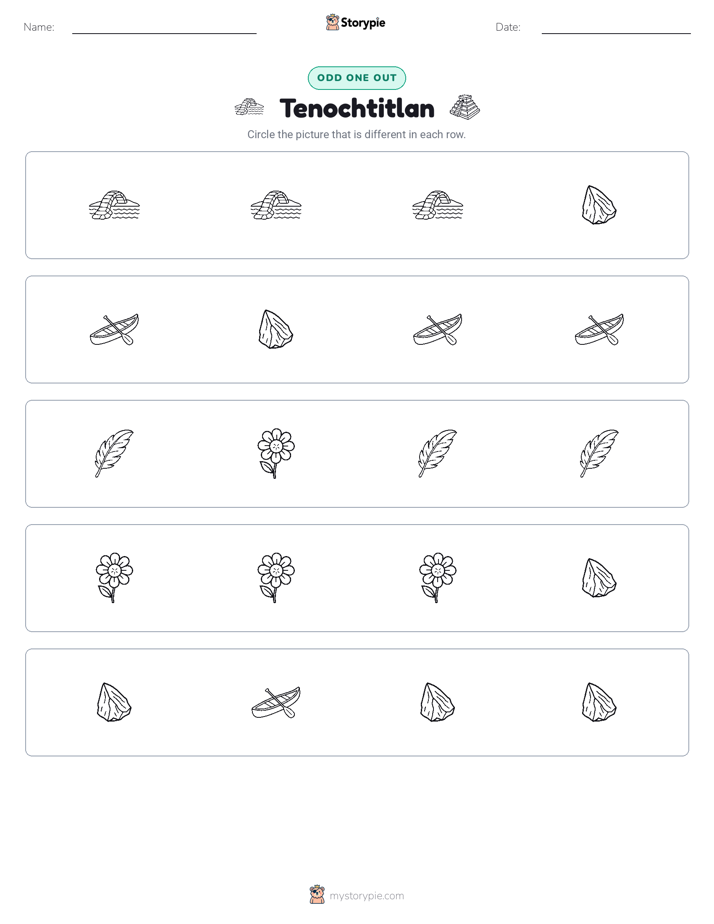
Task: Click the stone icon in the flower row
Action: coord(599,578)
